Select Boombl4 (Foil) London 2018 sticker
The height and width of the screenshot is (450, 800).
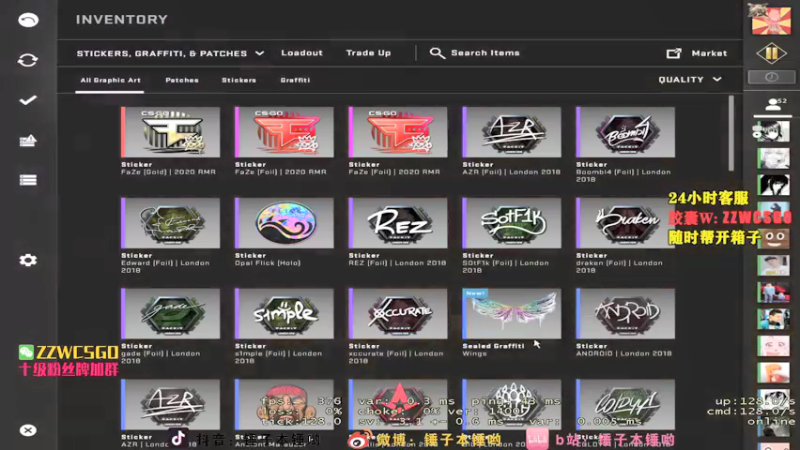tap(626, 132)
